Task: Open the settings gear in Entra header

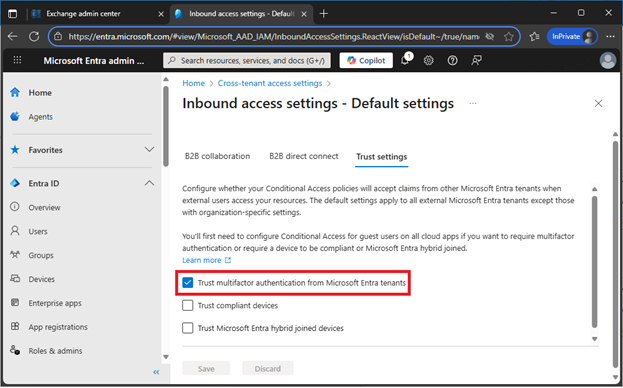Action: [x=428, y=60]
